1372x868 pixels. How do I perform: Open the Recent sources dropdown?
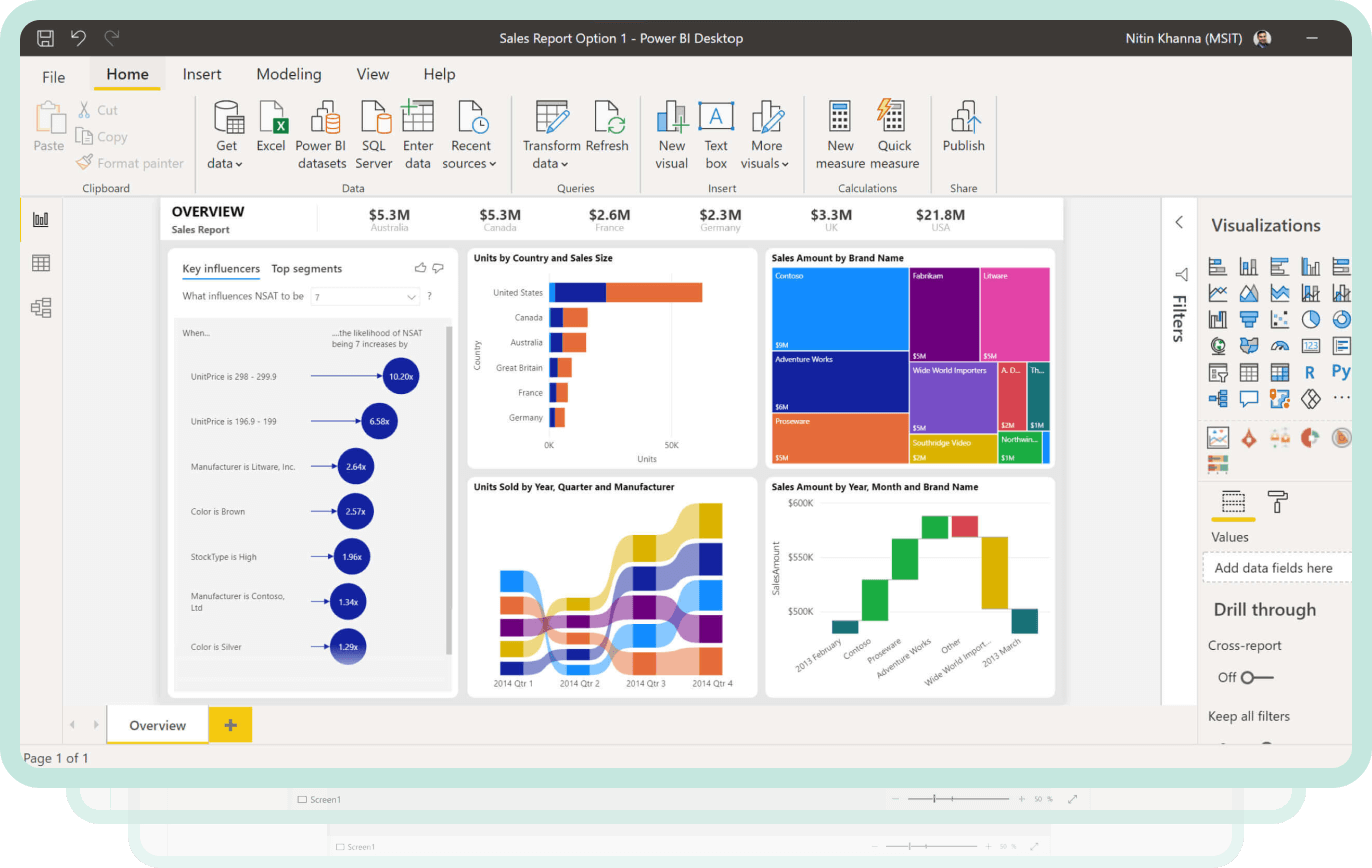coord(493,164)
